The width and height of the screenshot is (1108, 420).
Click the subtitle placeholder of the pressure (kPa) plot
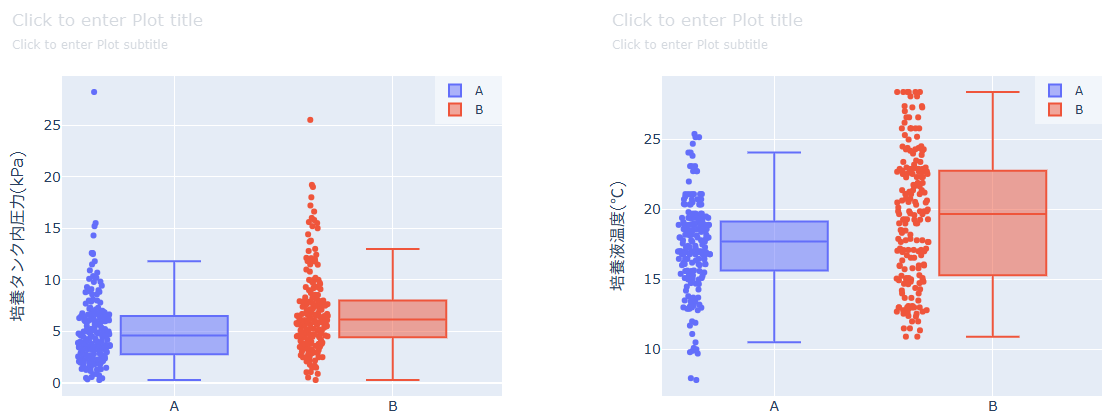pyautogui.click(x=90, y=45)
